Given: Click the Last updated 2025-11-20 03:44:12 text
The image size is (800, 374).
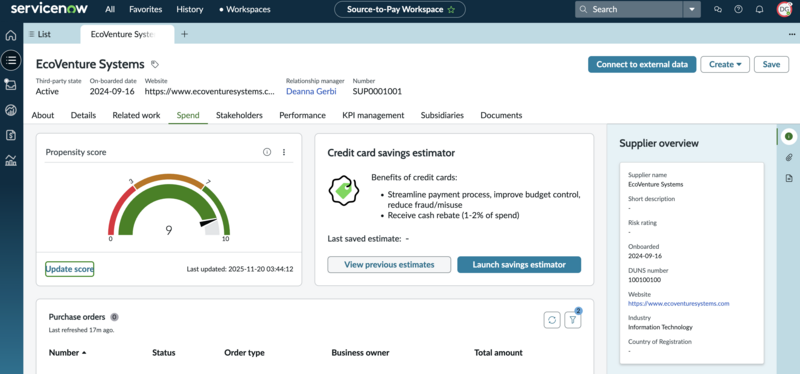Looking at the screenshot, I should 240,269.
